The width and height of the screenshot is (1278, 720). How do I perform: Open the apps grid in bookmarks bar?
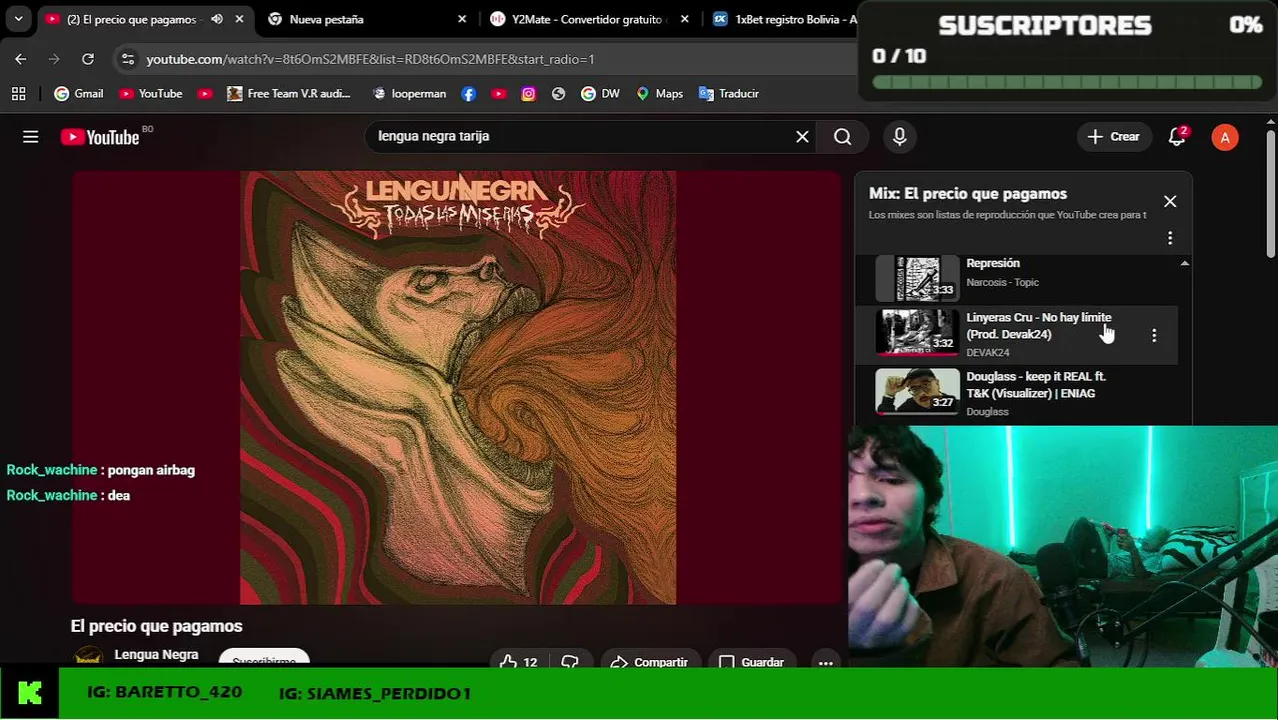[x=18, y=93]
